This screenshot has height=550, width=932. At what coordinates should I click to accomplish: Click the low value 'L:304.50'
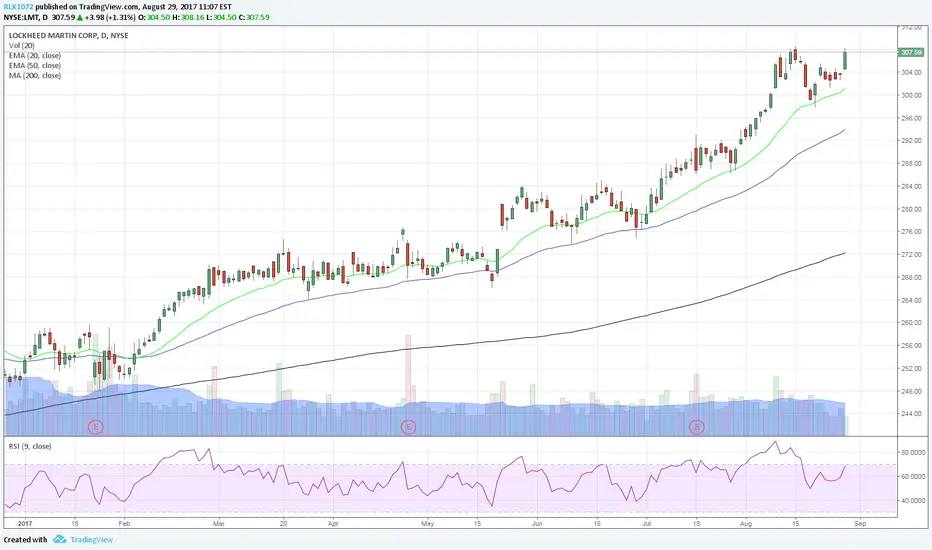coord(221,17)
